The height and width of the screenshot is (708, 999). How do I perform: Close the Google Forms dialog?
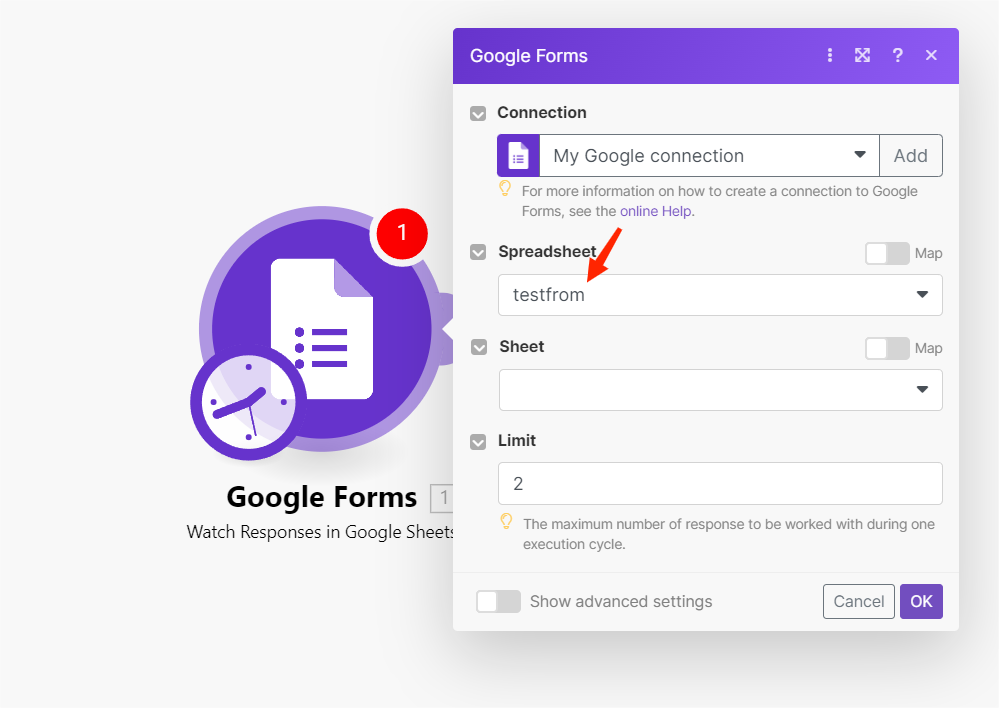[931, 55]
